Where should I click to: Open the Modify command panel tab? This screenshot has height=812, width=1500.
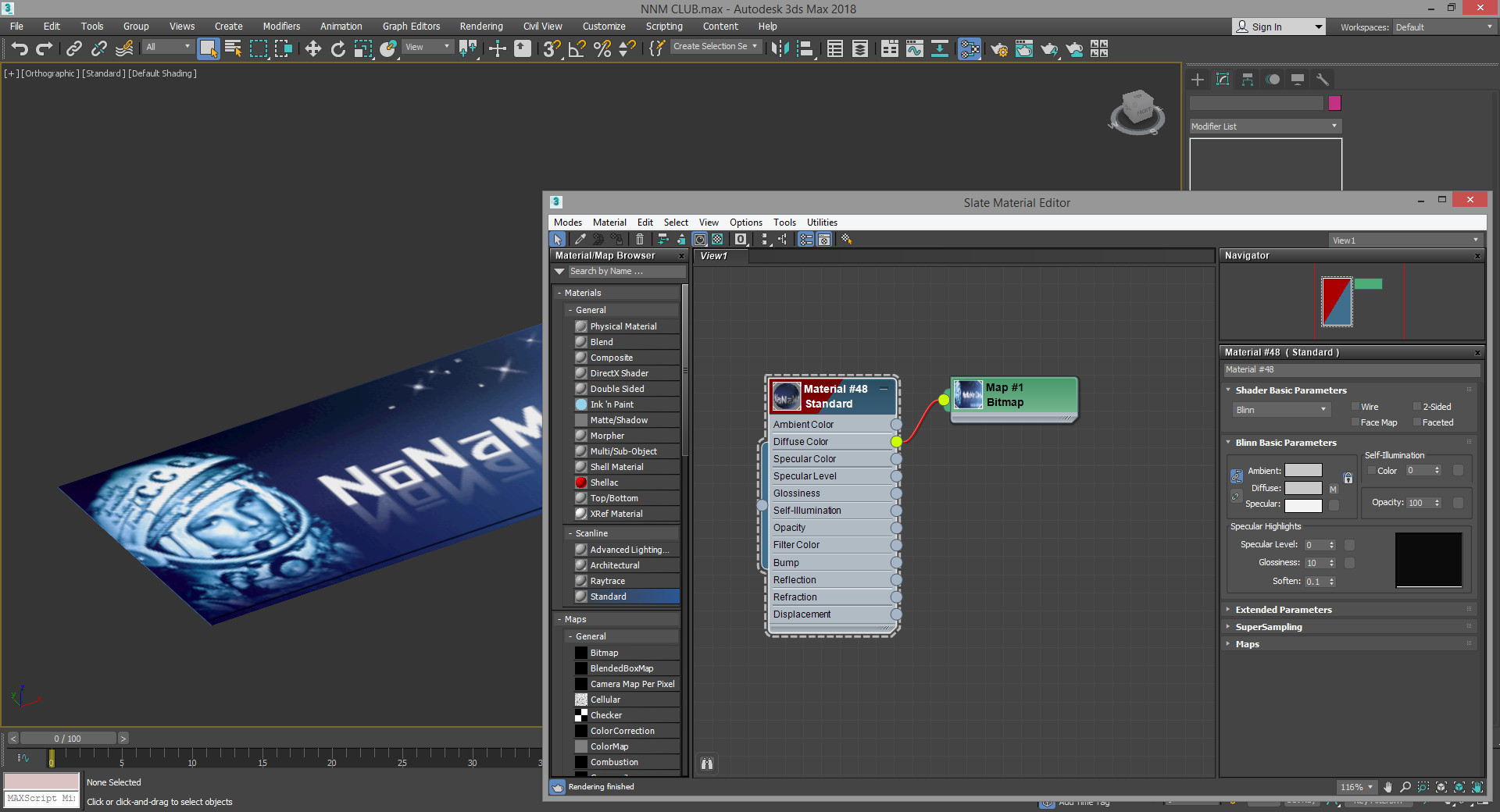coord(1223,80)
